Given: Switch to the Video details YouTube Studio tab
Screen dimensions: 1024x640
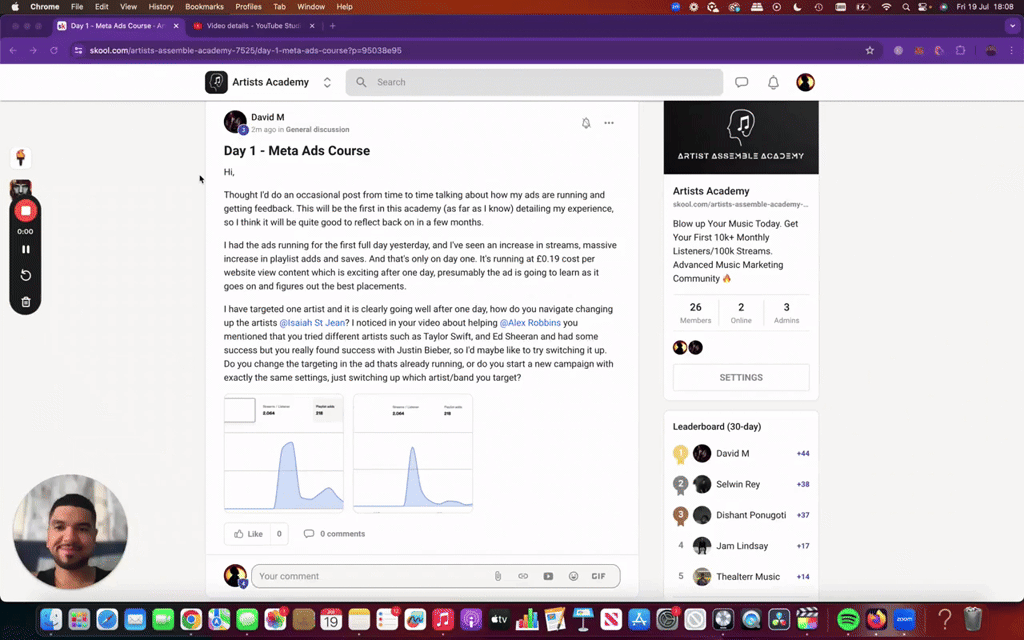Looking at the screenshot, I should coord(253,26).
